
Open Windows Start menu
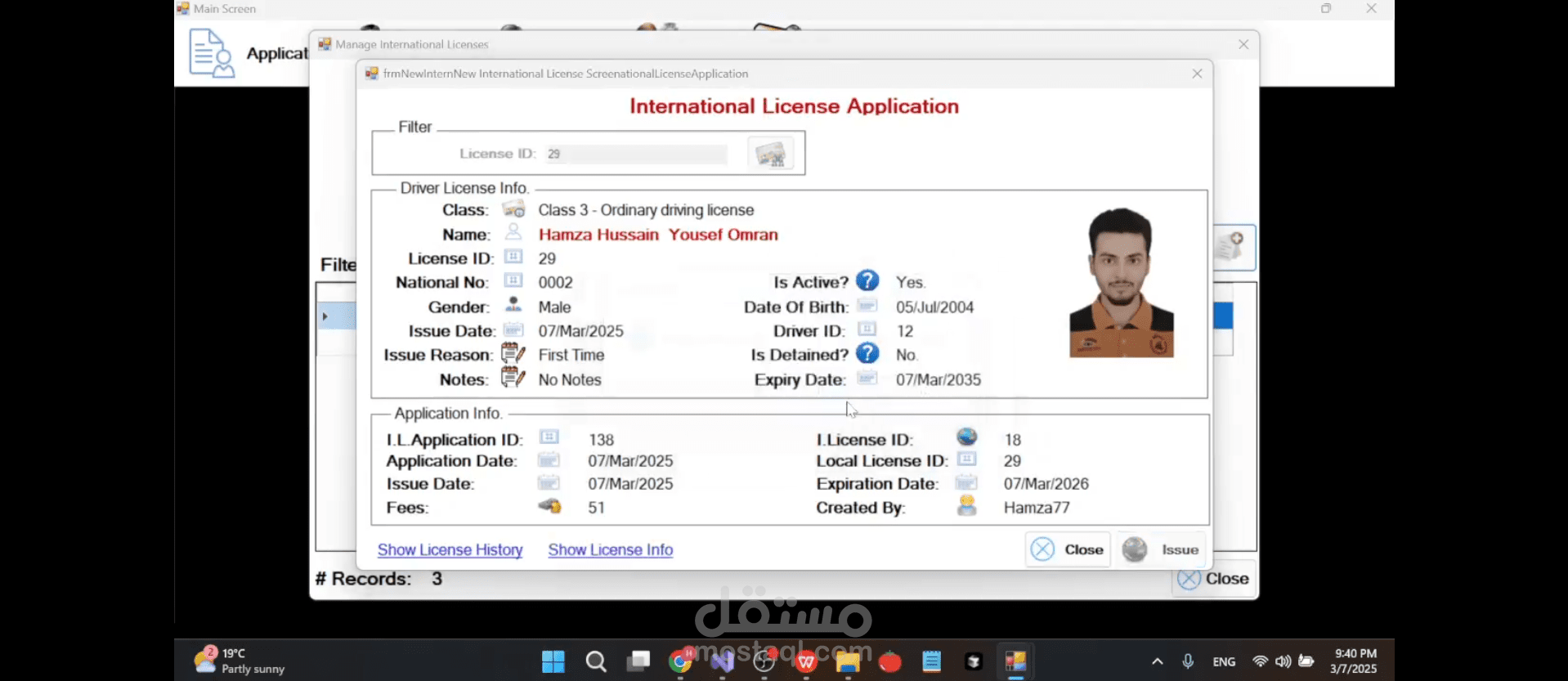553,661
